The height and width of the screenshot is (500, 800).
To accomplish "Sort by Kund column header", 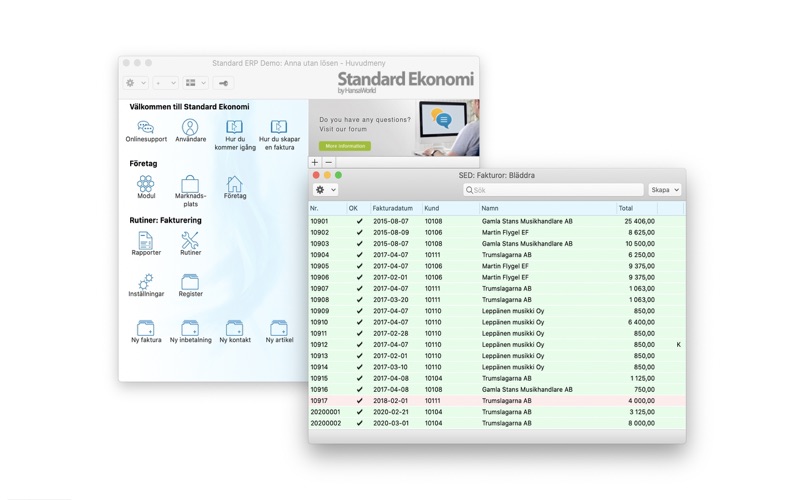I will 451,208.
